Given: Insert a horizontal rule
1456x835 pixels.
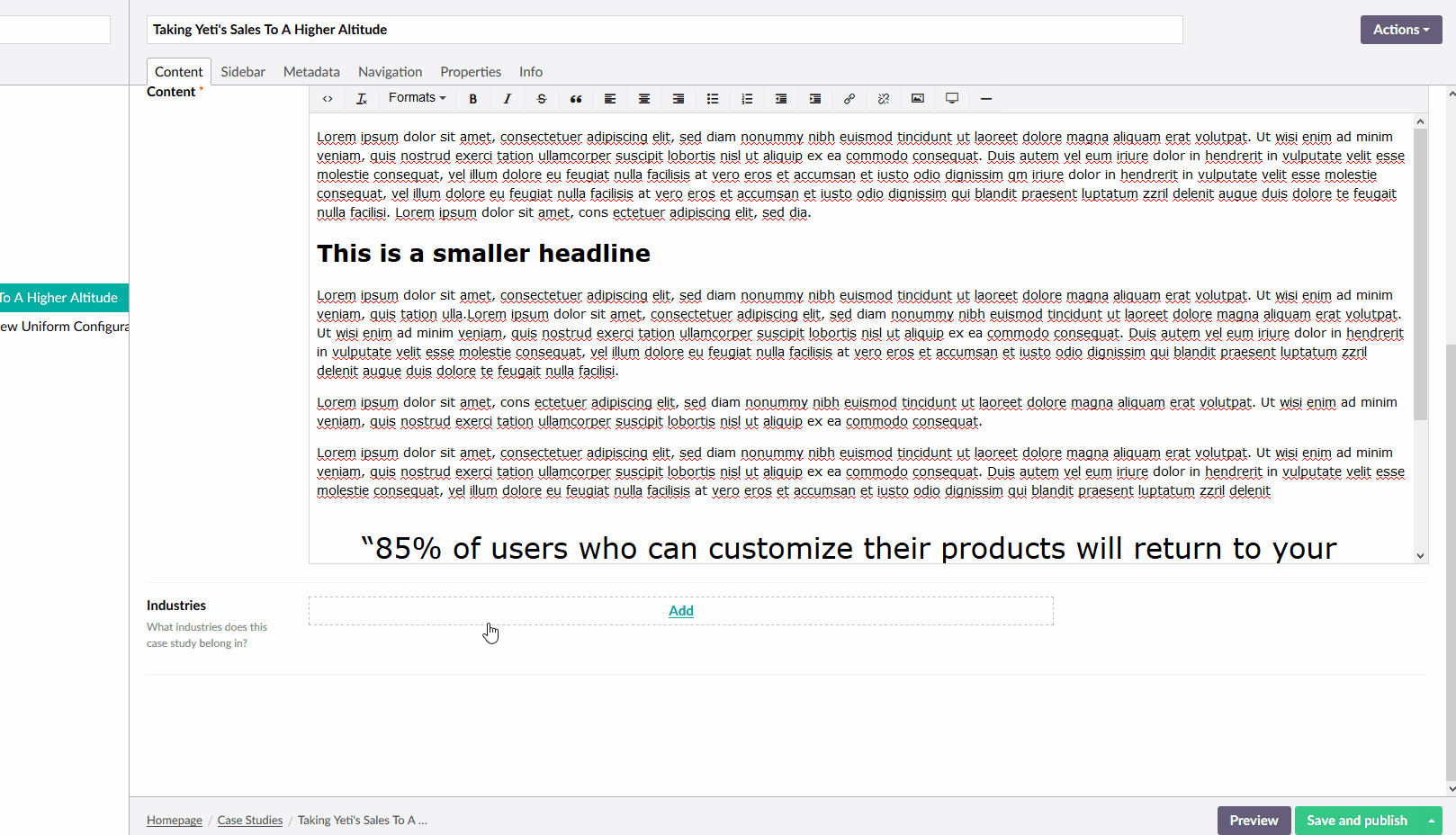Looking at the screenshot, I should (x=986, y=99).
